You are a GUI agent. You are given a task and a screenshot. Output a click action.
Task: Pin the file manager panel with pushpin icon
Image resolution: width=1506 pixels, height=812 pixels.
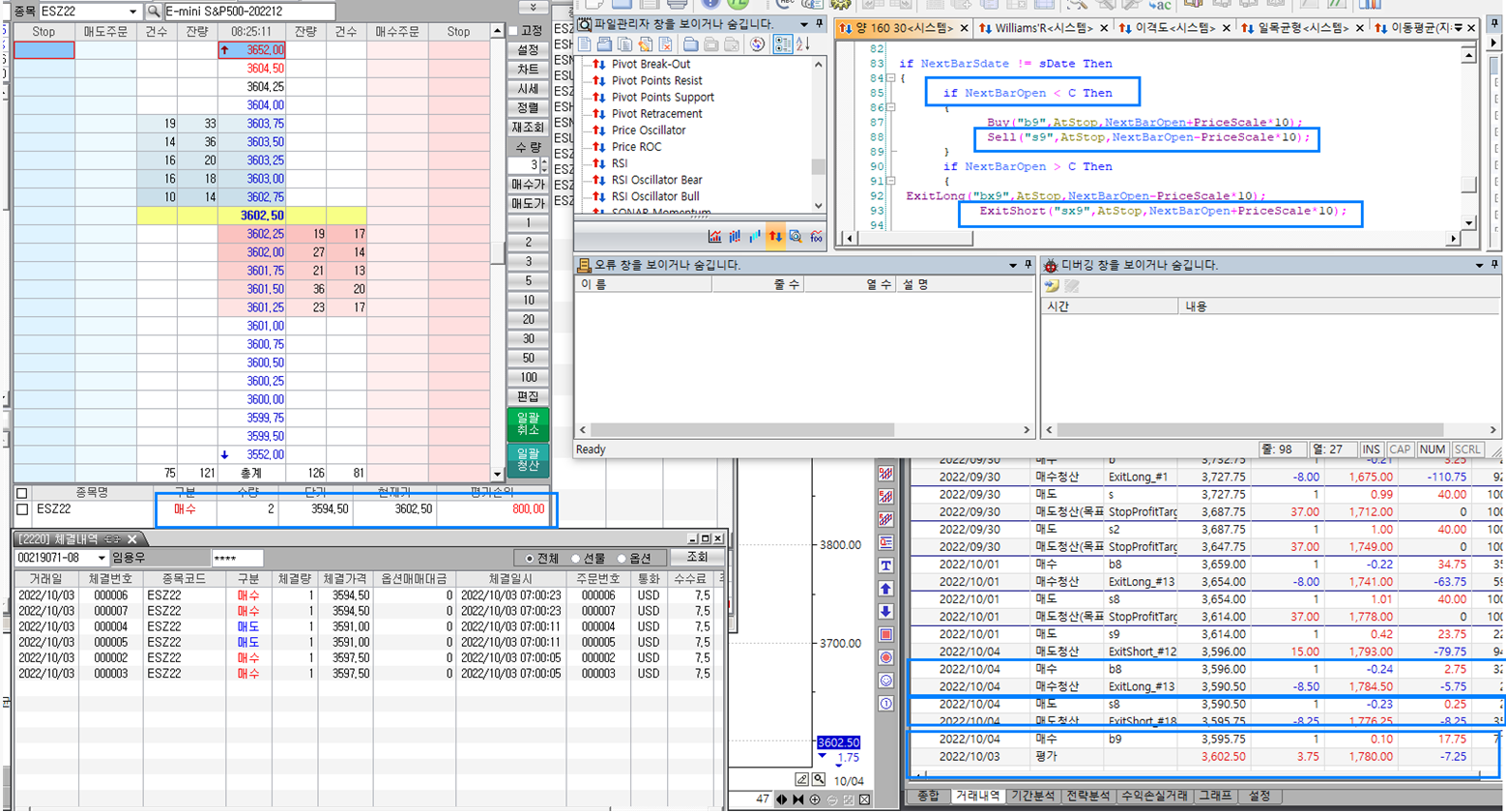tap(819, 24)
